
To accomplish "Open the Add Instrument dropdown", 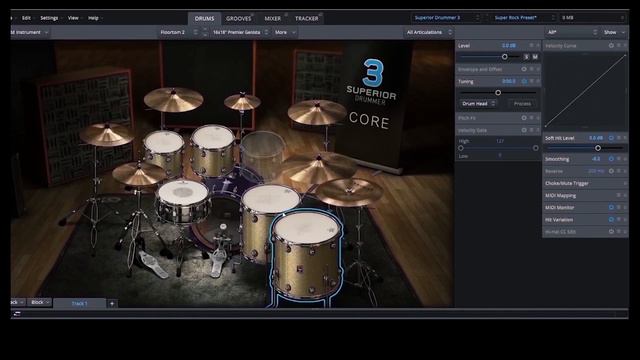I will 29,32.
